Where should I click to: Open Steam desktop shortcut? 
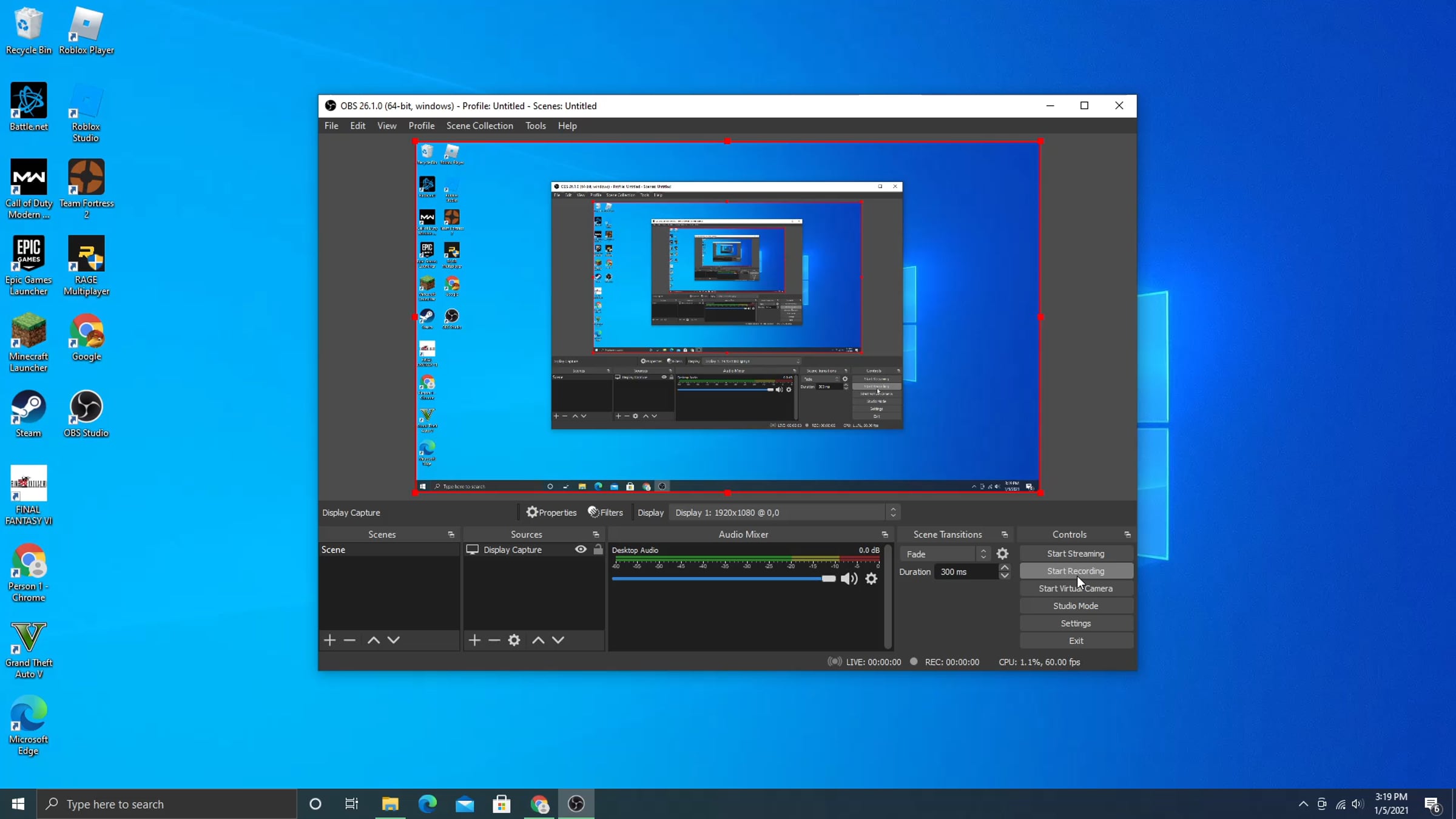[29, 414]
